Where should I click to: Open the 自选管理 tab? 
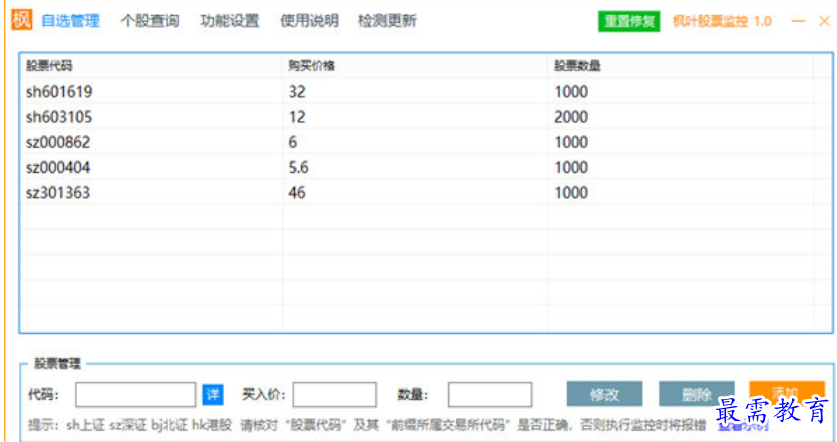[70, 21]
